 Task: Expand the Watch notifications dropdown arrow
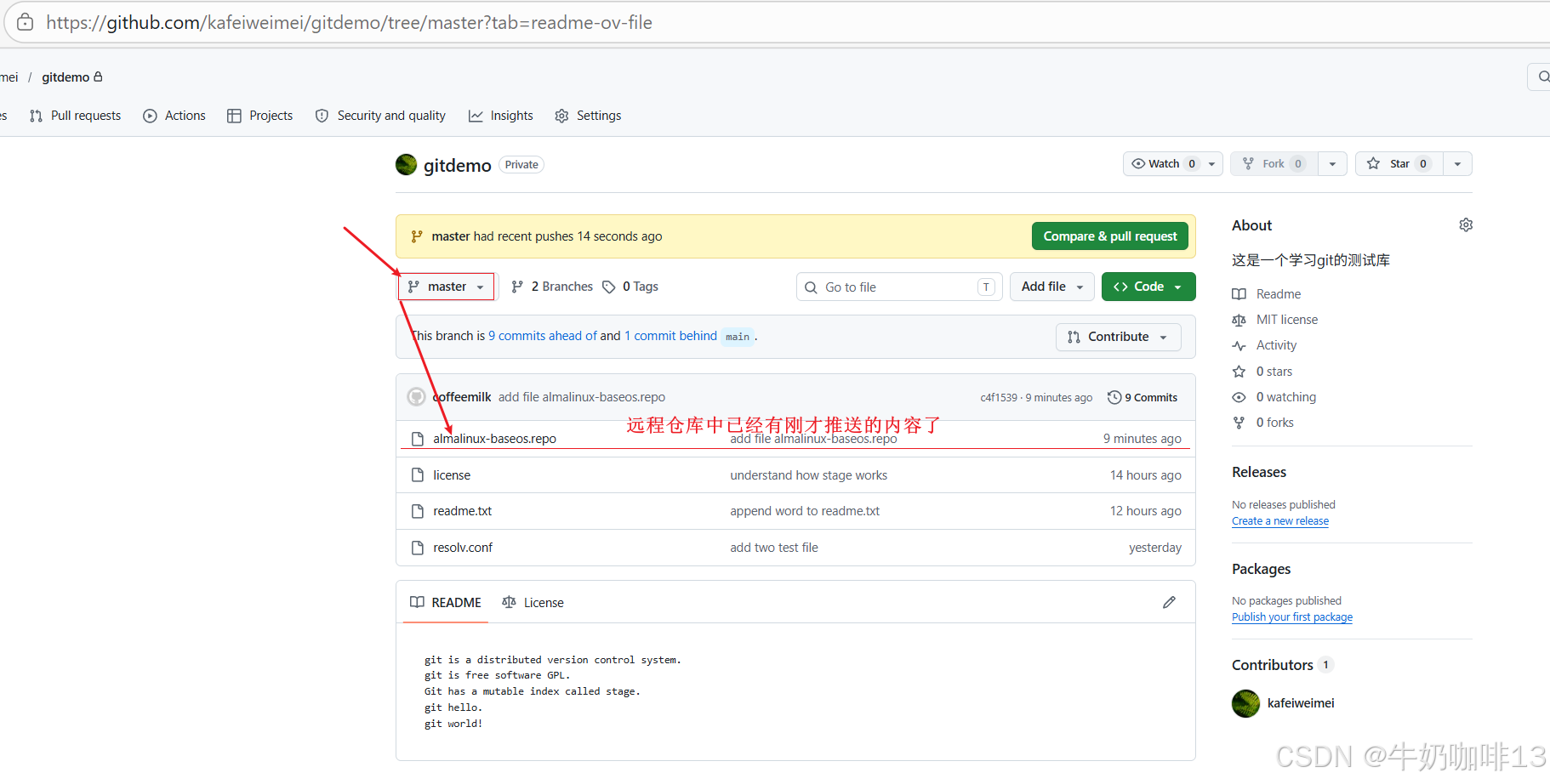[1212, 164]
